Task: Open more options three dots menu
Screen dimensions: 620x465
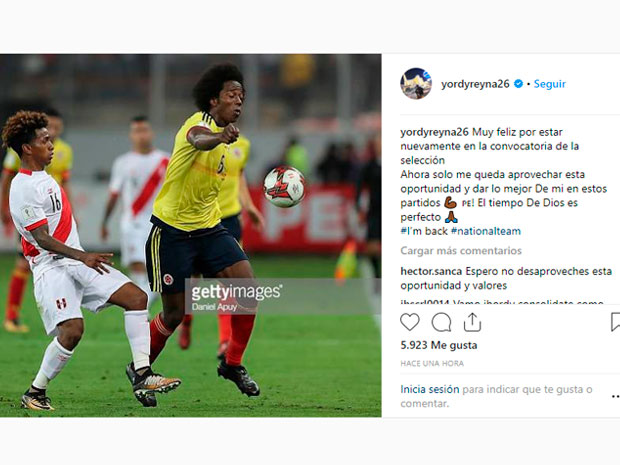Action: pos(616,396)
